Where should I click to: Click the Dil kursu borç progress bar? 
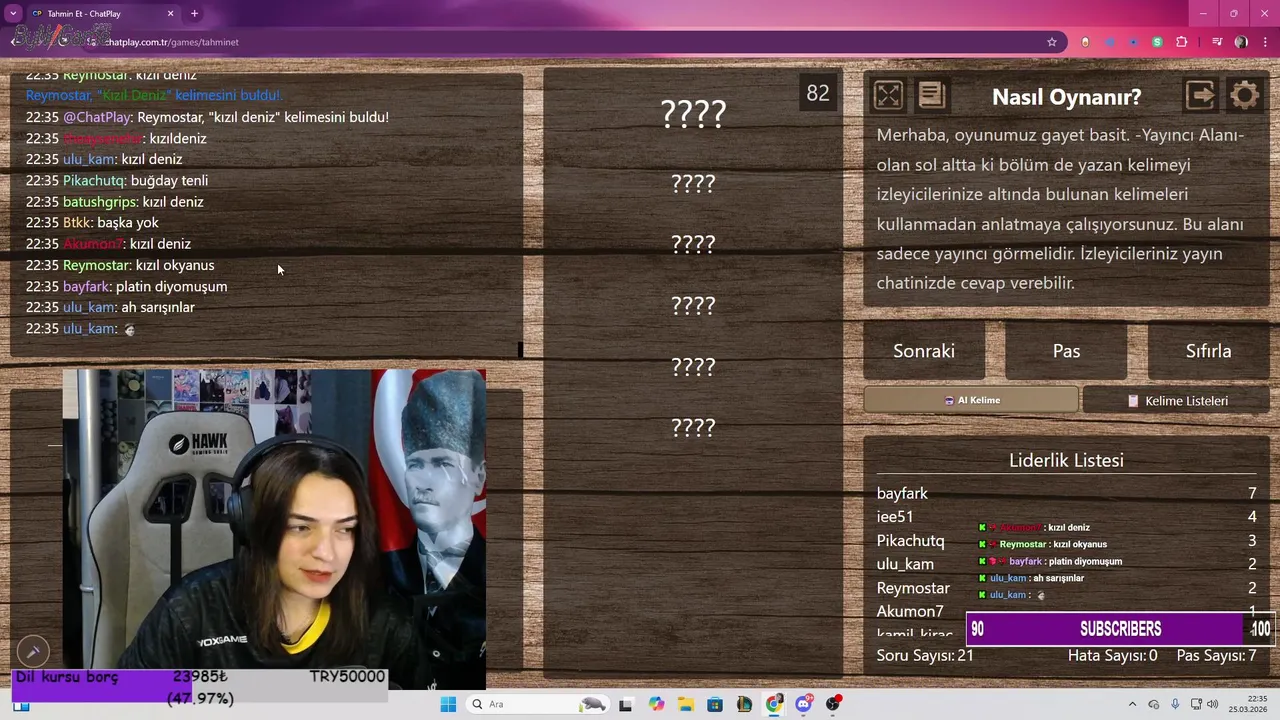tap(200, 686)
